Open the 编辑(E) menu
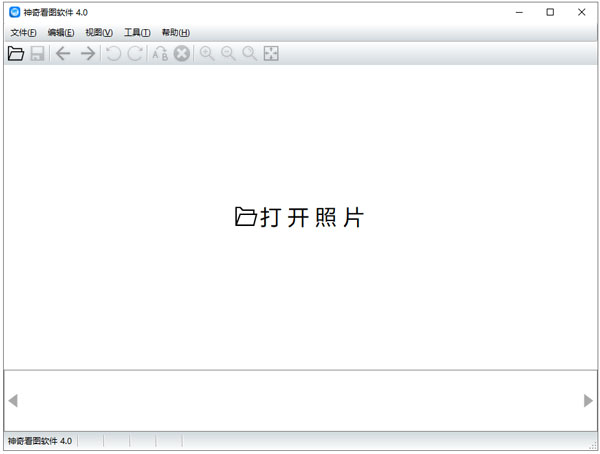 tap(61, 33)
